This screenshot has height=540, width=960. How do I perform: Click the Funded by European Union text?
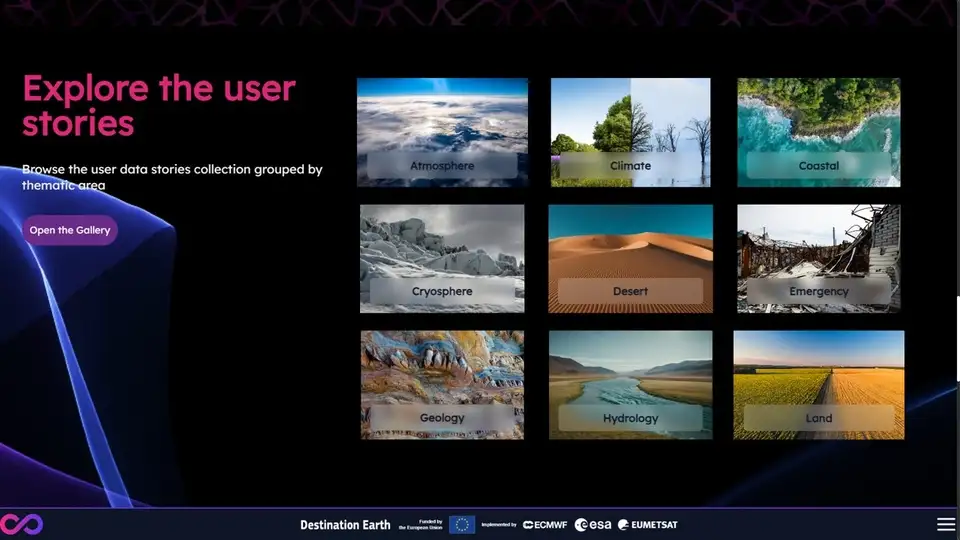420,525
